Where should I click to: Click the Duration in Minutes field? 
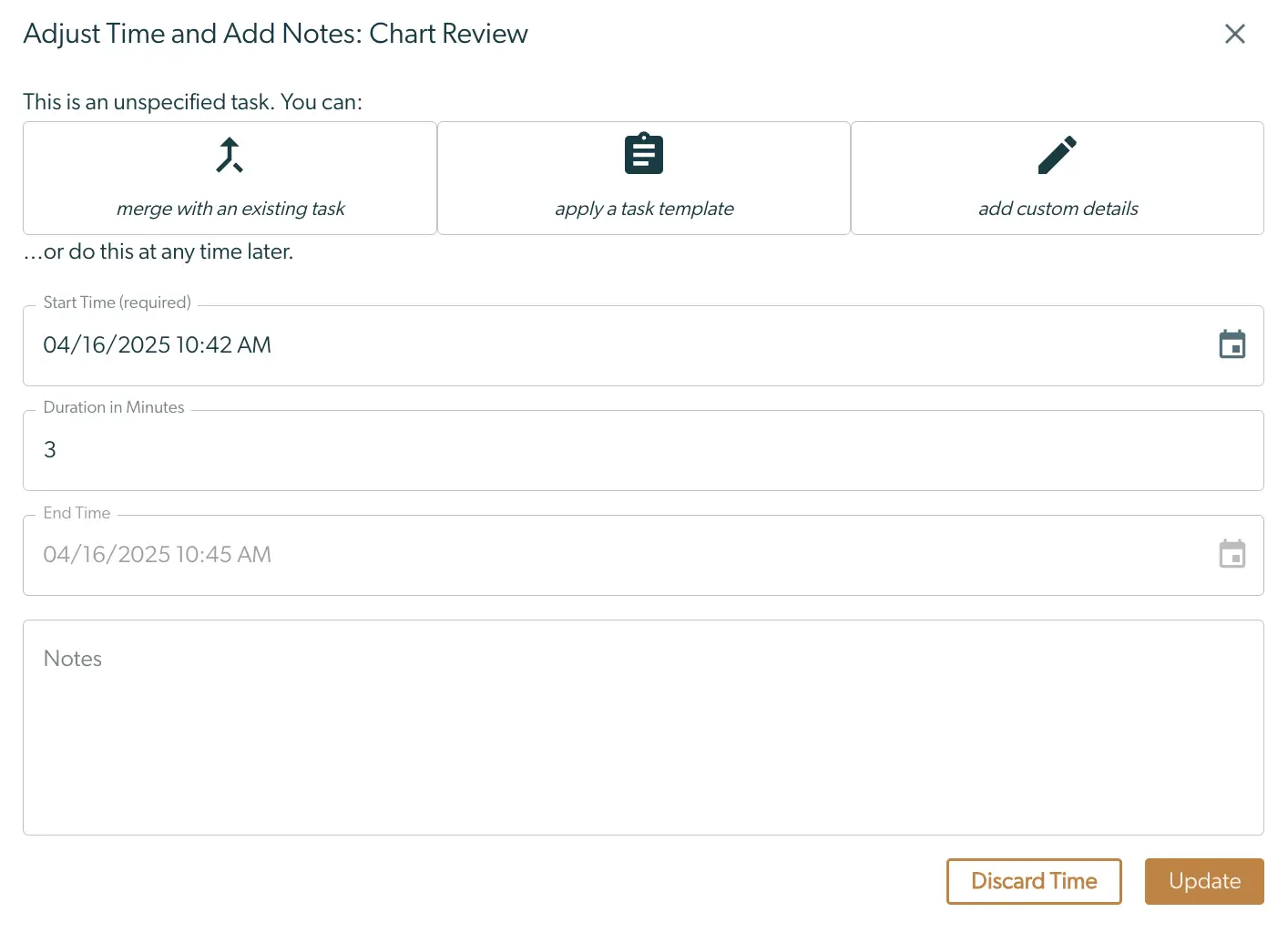pos(547,450)
